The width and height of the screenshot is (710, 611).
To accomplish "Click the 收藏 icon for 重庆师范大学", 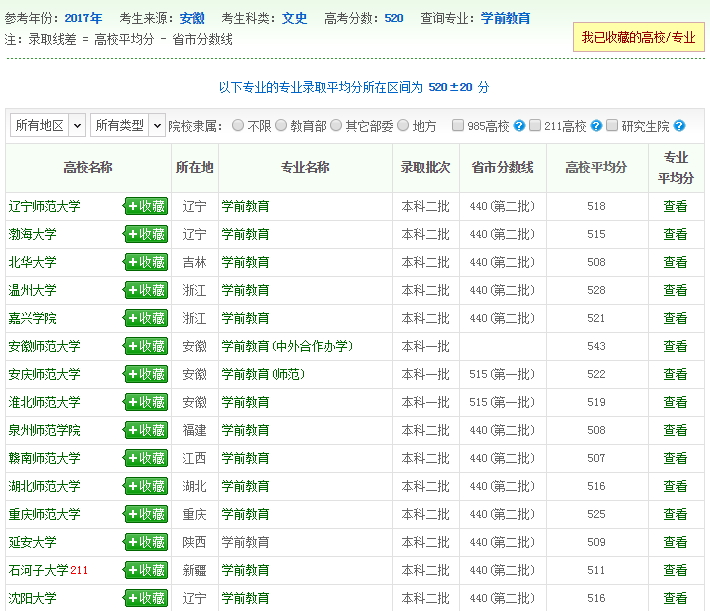I will click(145, 514).
